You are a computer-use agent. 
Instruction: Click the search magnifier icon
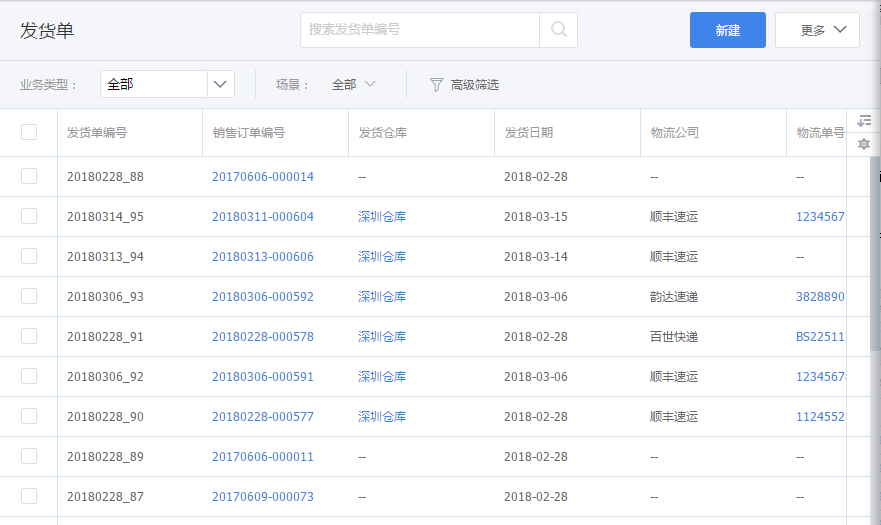point(558,29)
